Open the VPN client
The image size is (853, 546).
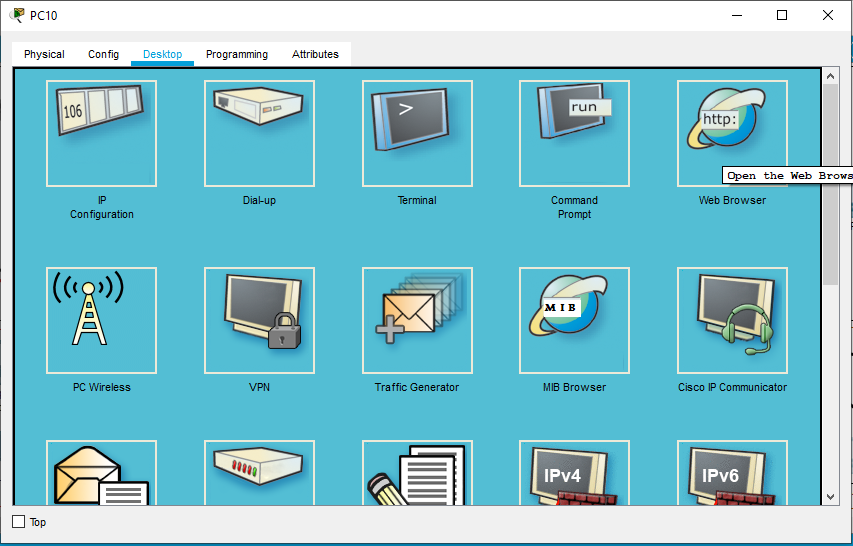[x=259, y=320]
